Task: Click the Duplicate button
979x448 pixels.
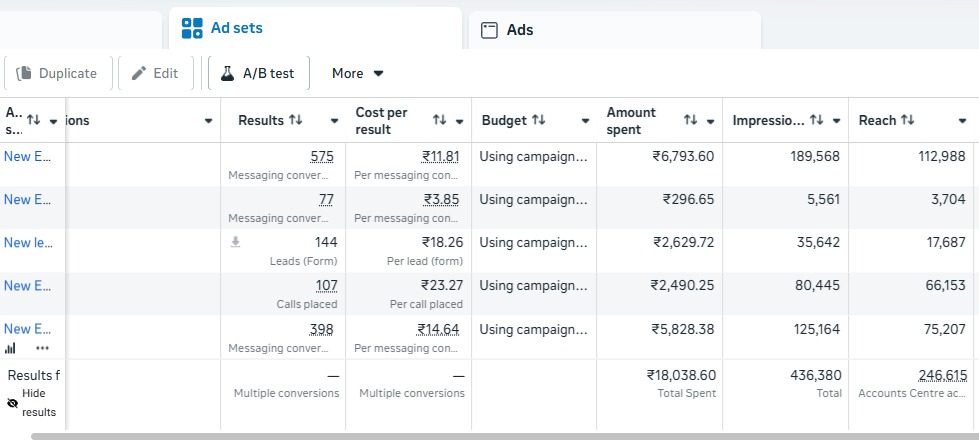Action: pos(58,73)
